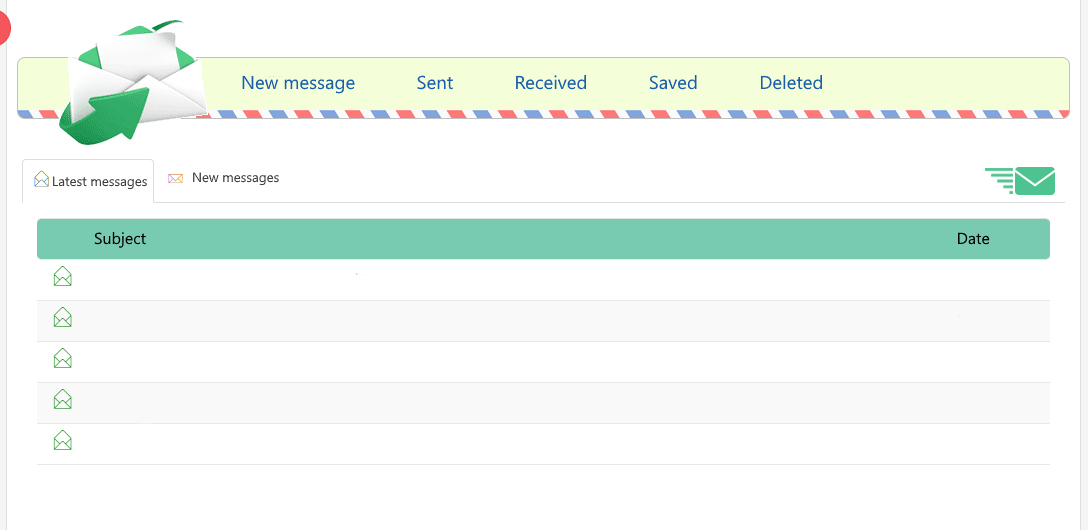
Task: Open the Saved messages folder
Action: 673,83
